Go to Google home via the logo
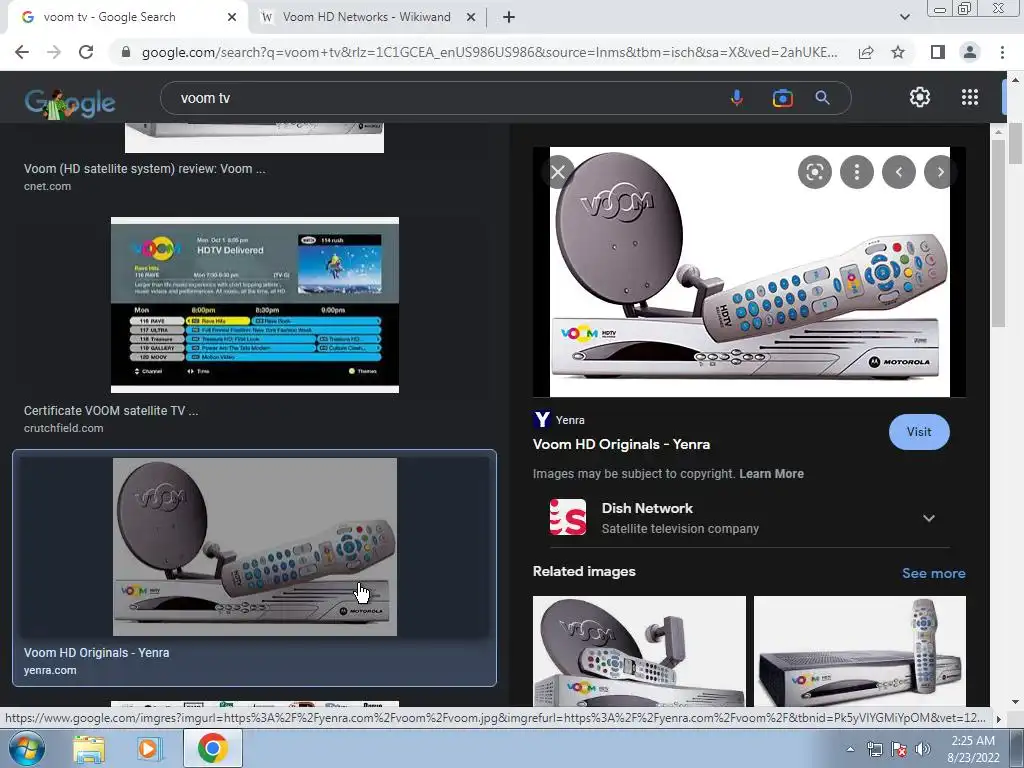 point(70,103)
